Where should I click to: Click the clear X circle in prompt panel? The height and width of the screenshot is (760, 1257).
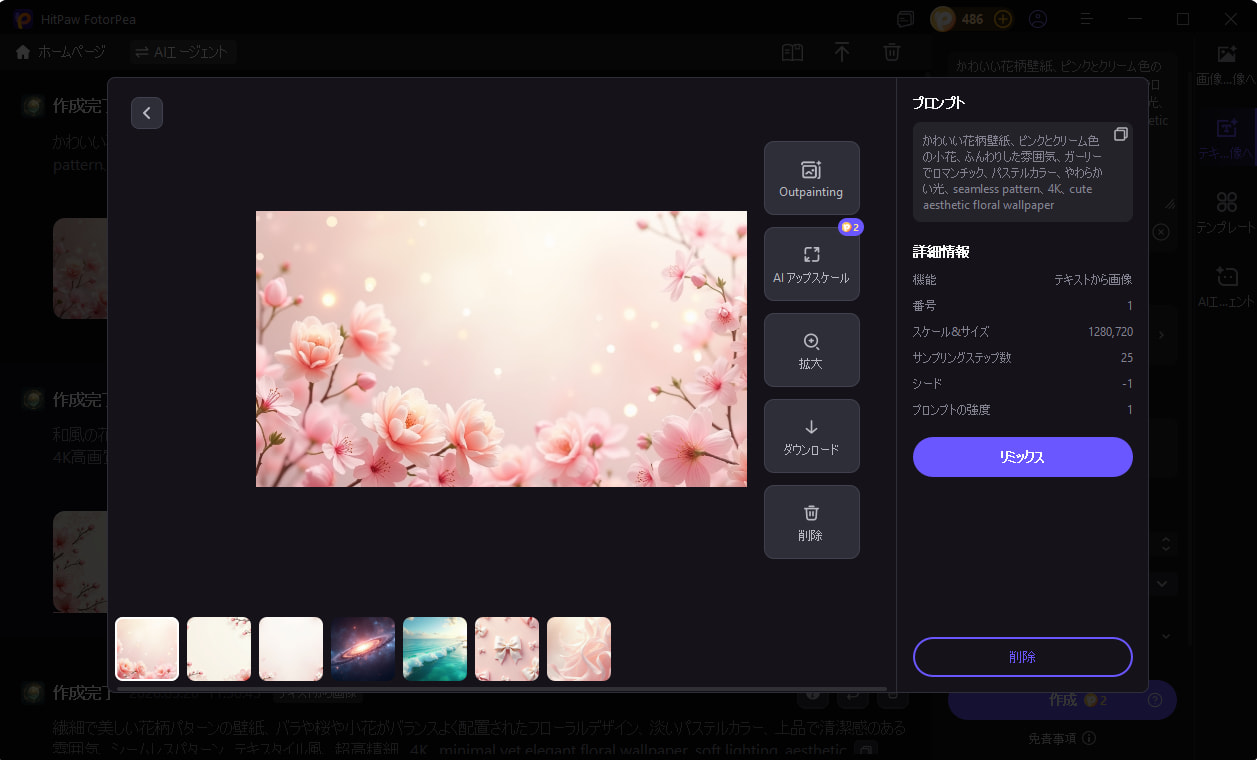1160,232
